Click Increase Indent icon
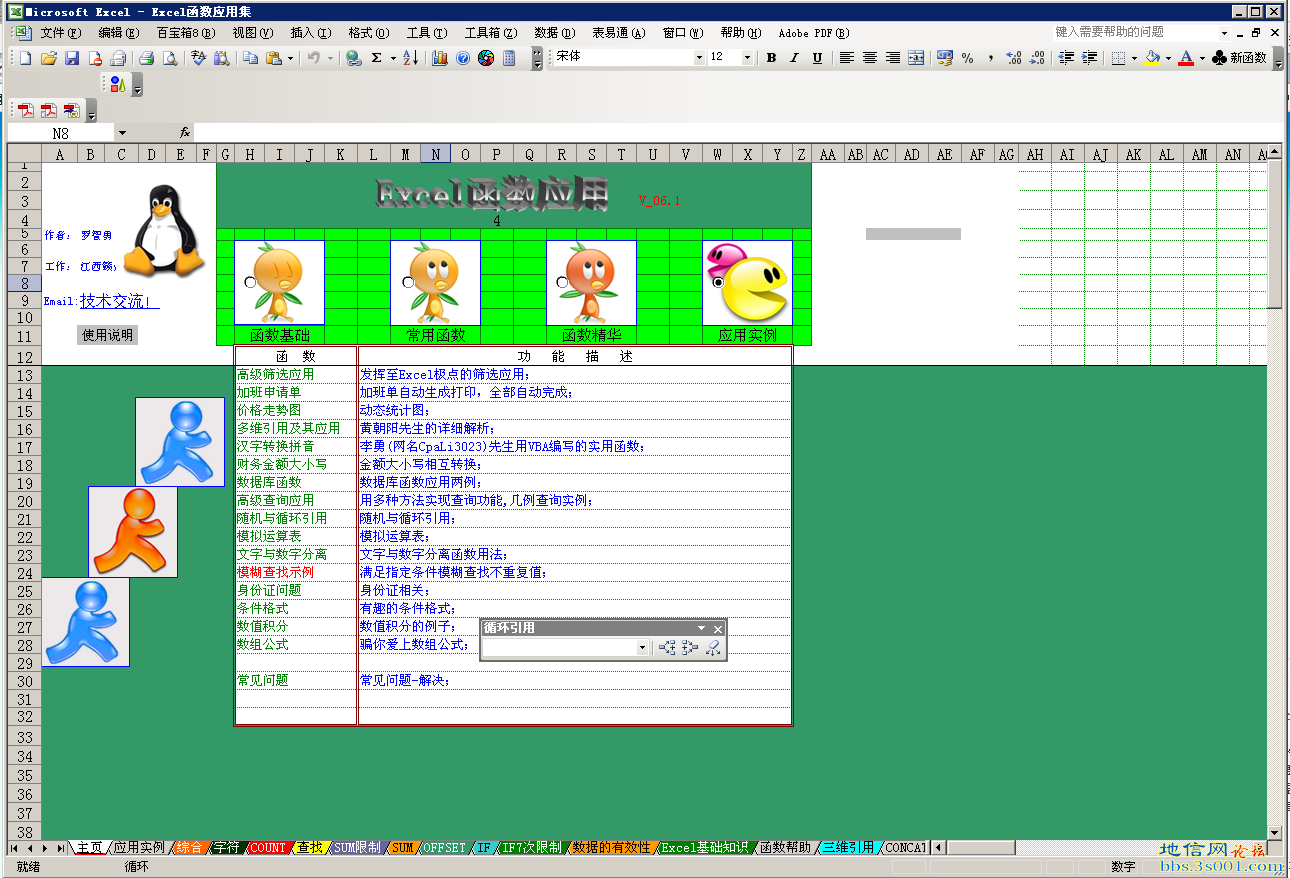This screenshot has height=878, width=1290. point(1089,58)
